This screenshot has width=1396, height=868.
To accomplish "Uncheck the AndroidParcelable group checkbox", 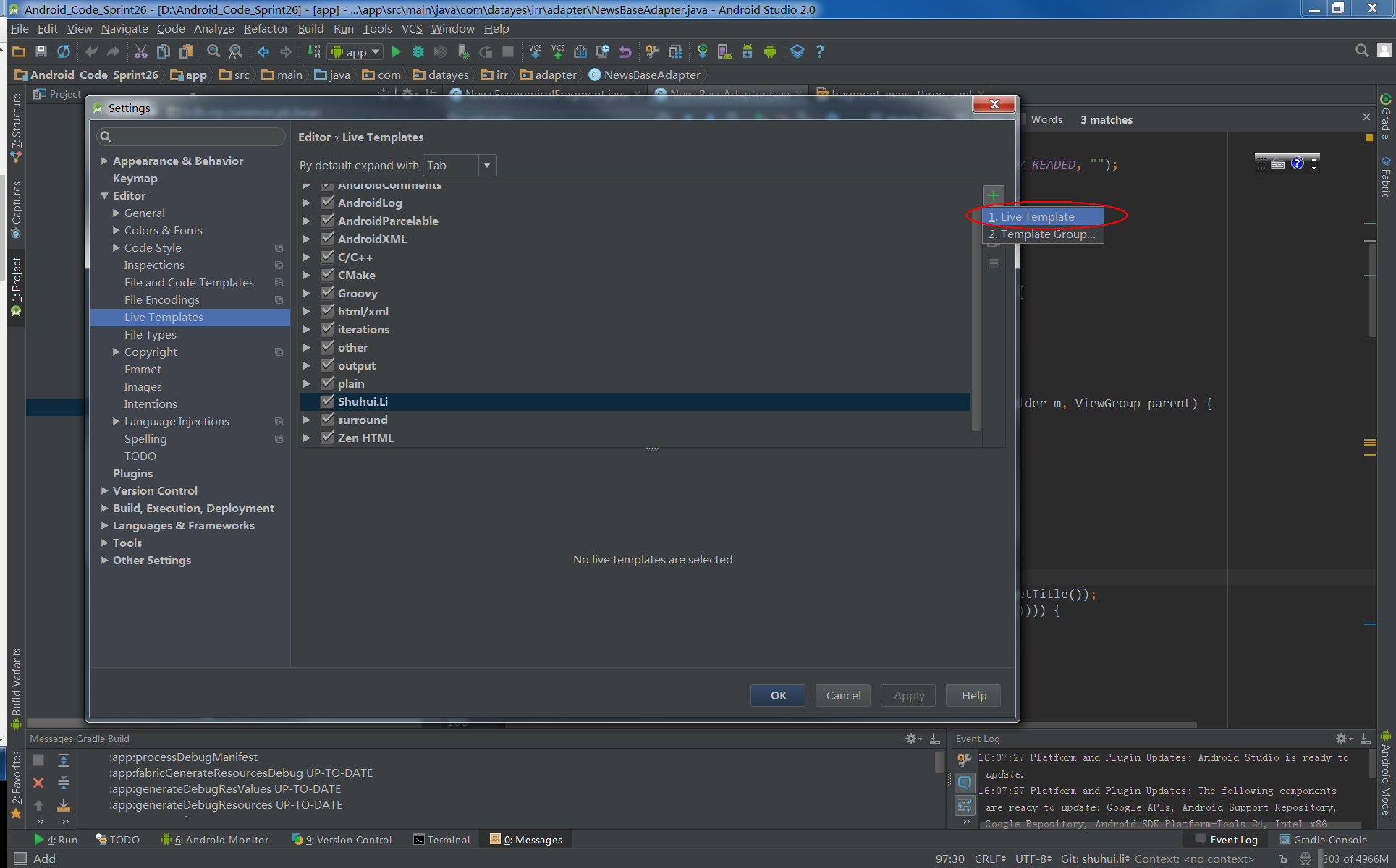I will click(328, 221).
